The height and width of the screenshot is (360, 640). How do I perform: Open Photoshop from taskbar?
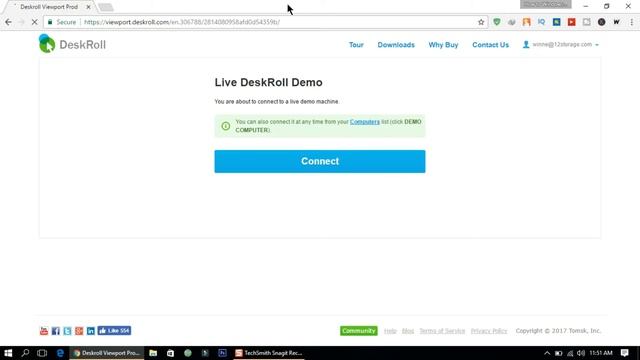[x=222, y=353]
